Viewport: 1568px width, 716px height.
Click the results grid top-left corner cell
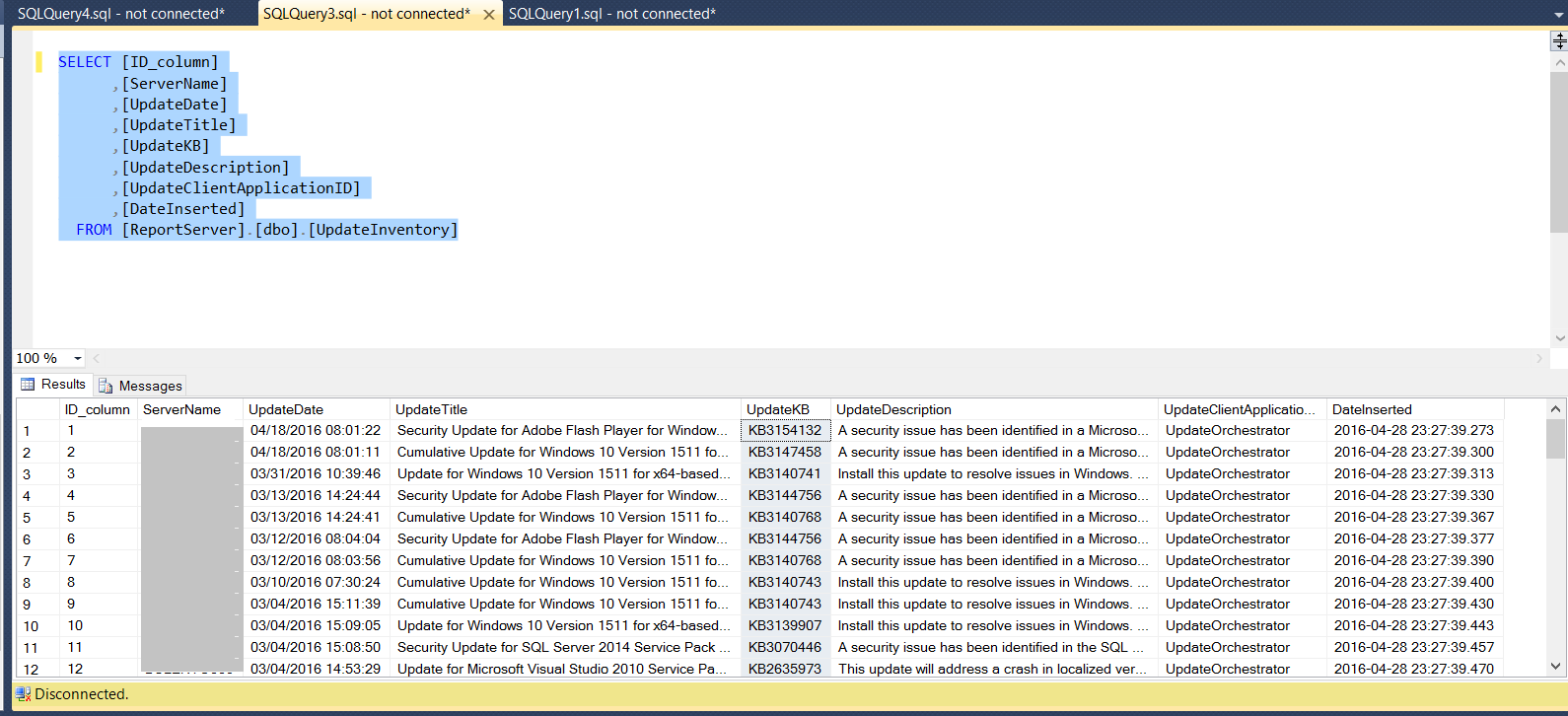point(37,409)
